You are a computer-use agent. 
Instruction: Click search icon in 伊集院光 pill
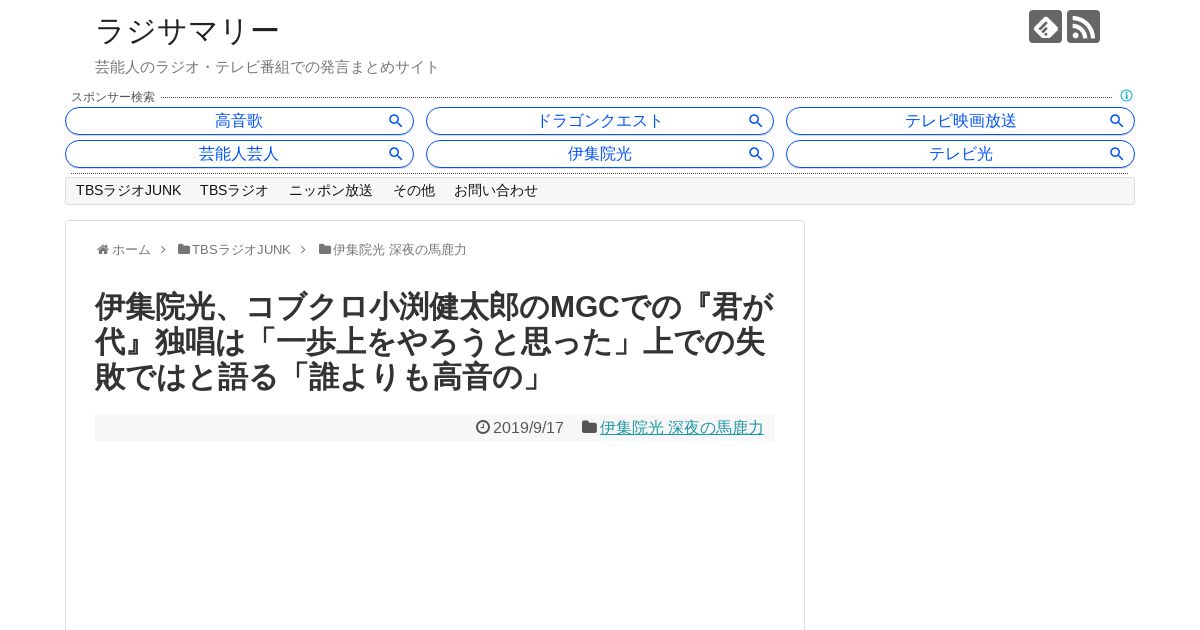pyautogui.click(x=756, y=154)
